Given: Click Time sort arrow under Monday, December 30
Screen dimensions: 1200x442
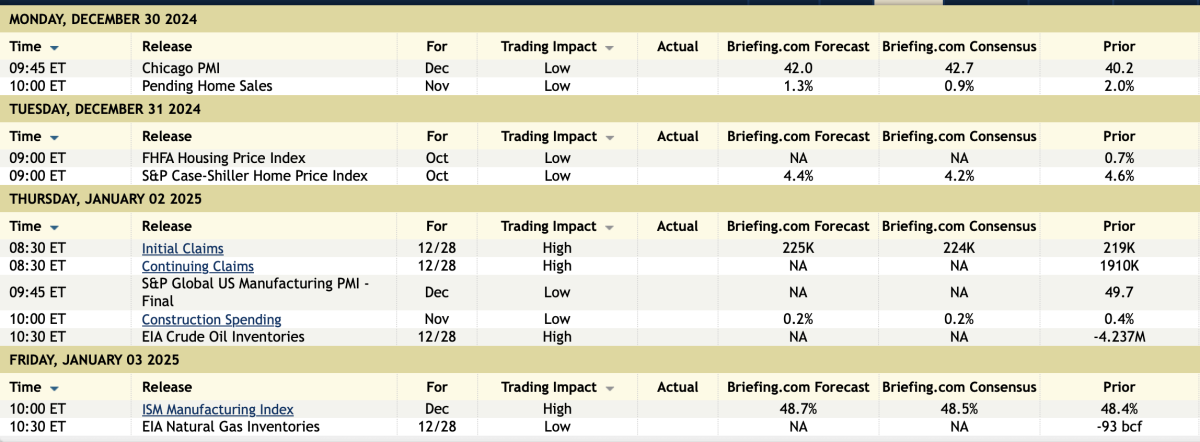Looking at the screenshot, I should [x=54, y=47].
